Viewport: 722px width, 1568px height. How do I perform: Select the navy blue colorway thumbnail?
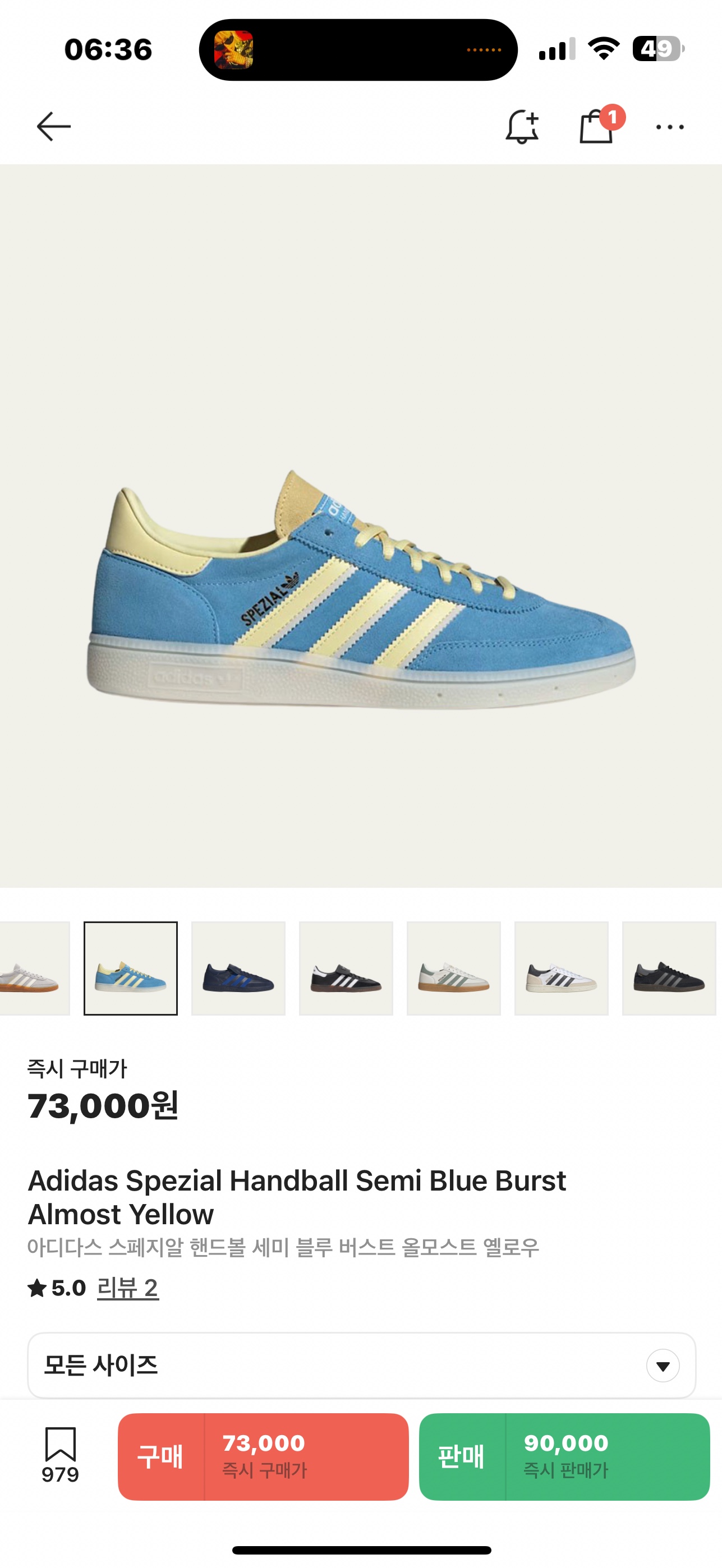coord(238,969)
